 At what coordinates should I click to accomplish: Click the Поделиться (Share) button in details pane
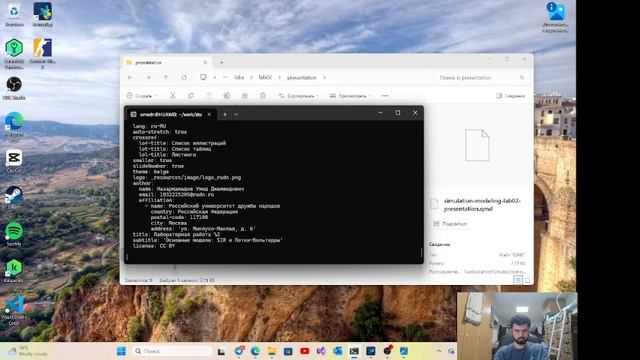click(x=450, y=224)
